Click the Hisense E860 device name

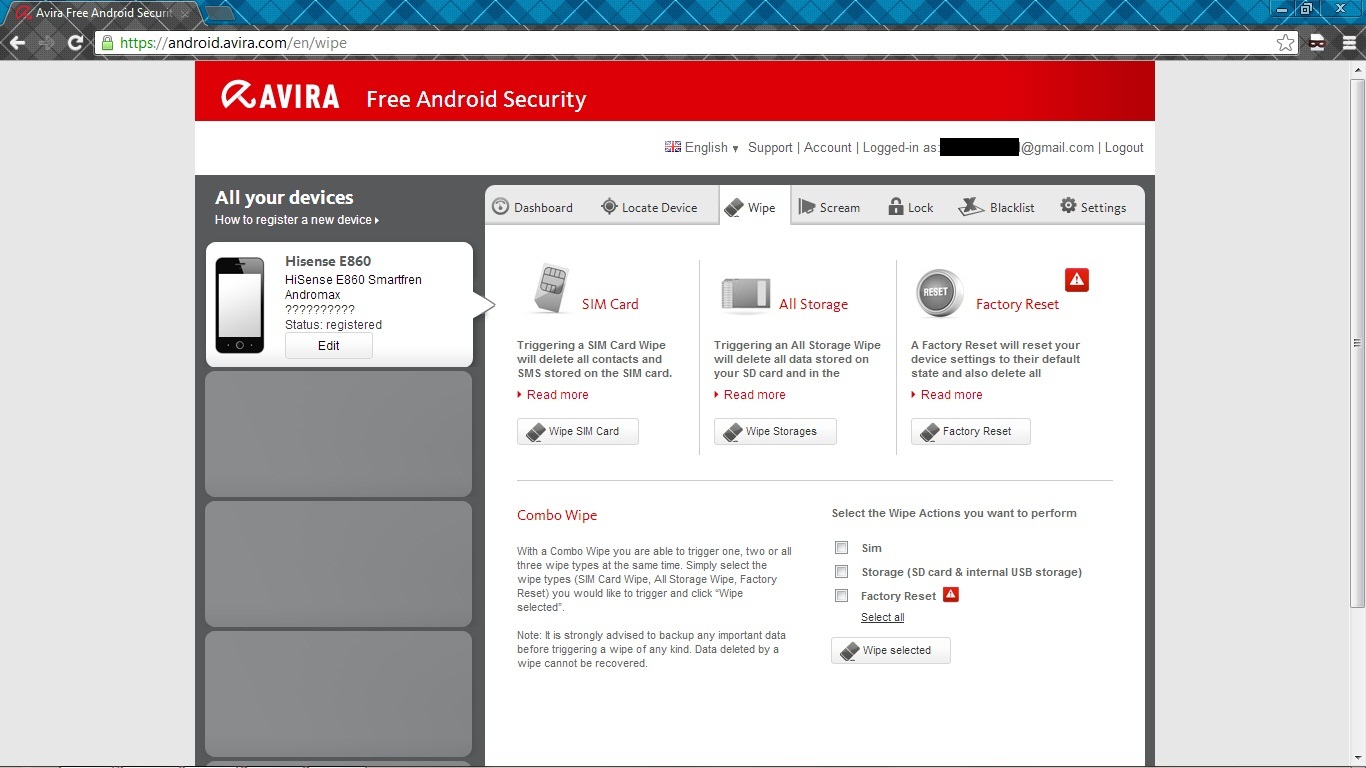328,261
